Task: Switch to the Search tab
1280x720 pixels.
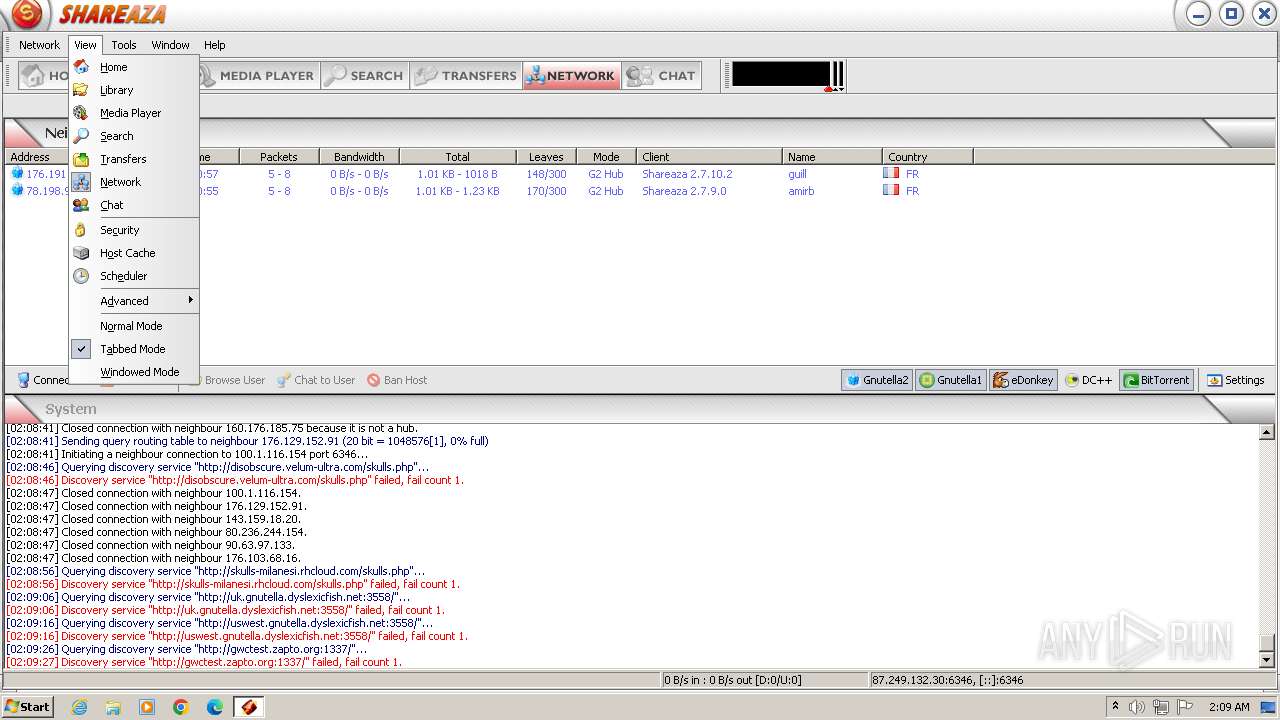Action: click(365, 76)
